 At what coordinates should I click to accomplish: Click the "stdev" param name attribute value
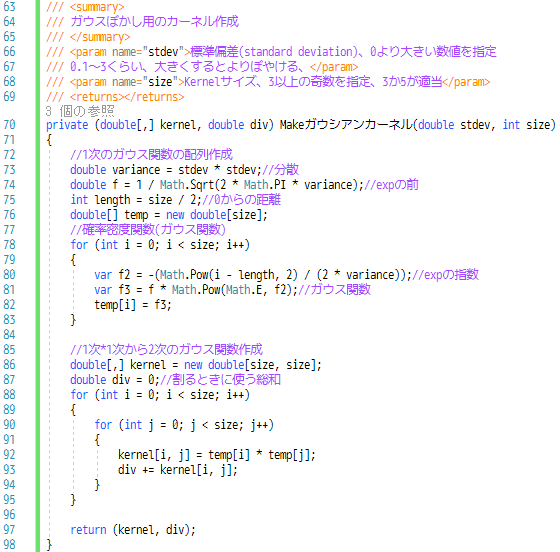pyautogui.click(x=163, y=52)
